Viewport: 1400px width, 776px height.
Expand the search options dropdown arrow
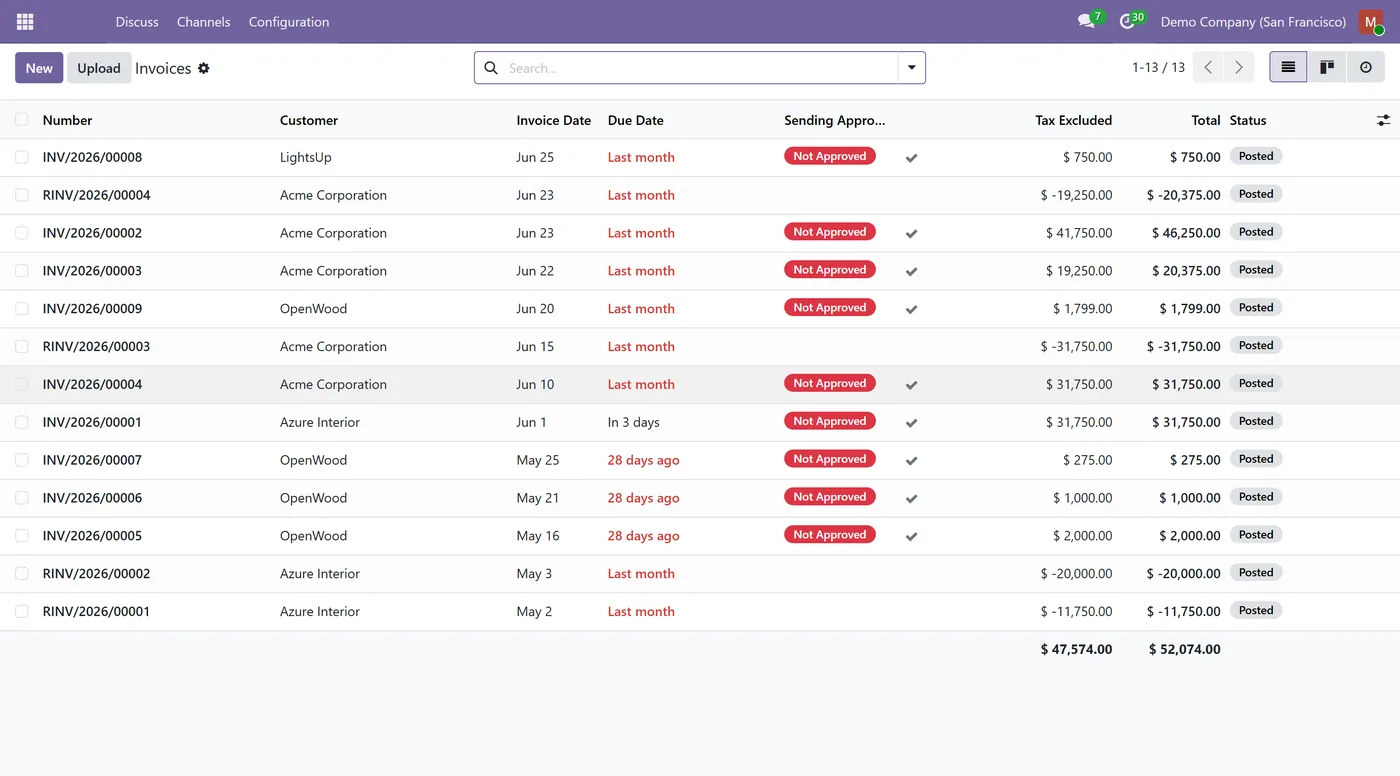point(912,68)
